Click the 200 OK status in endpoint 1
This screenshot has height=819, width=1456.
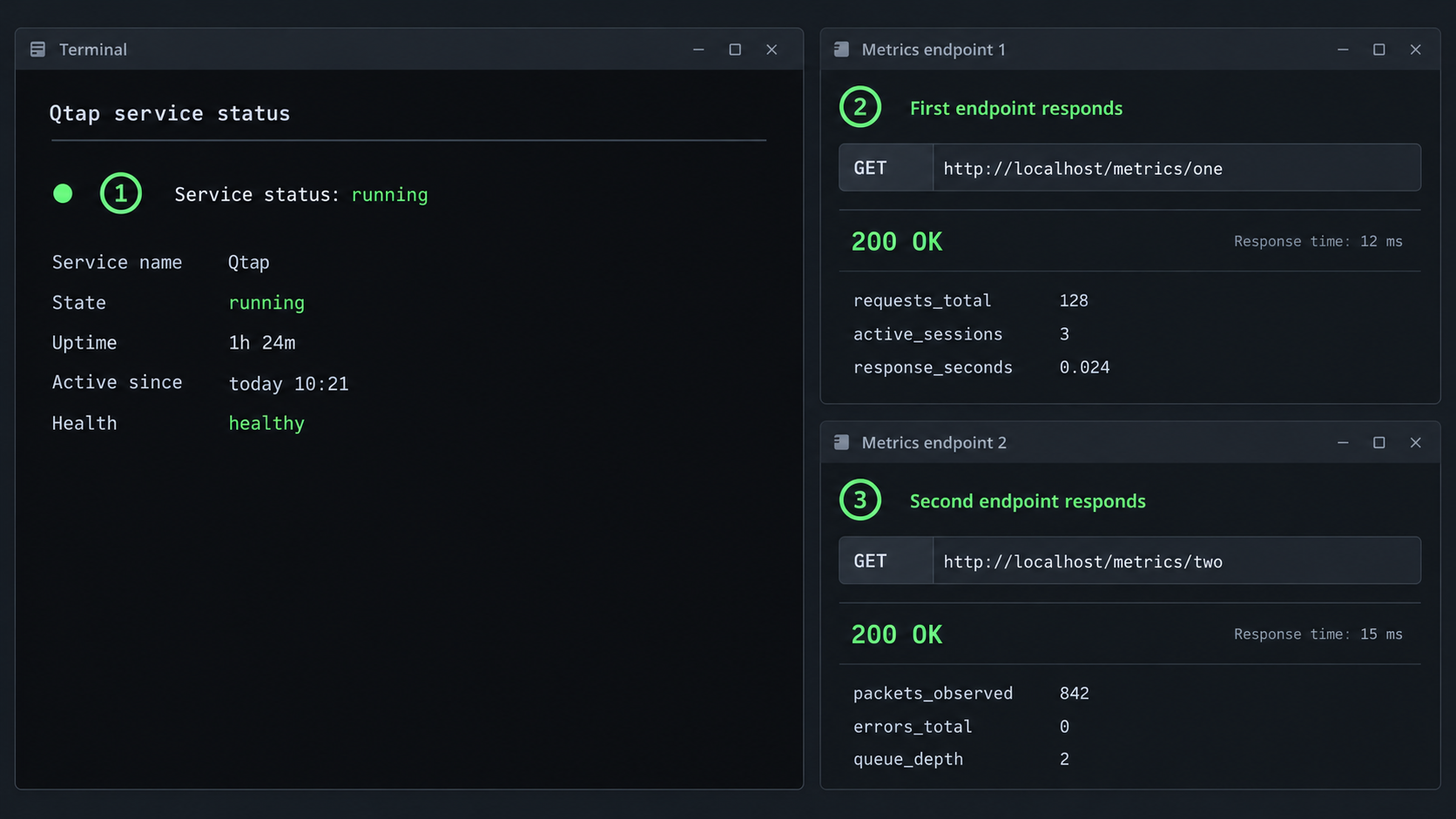tap(897, 241)
